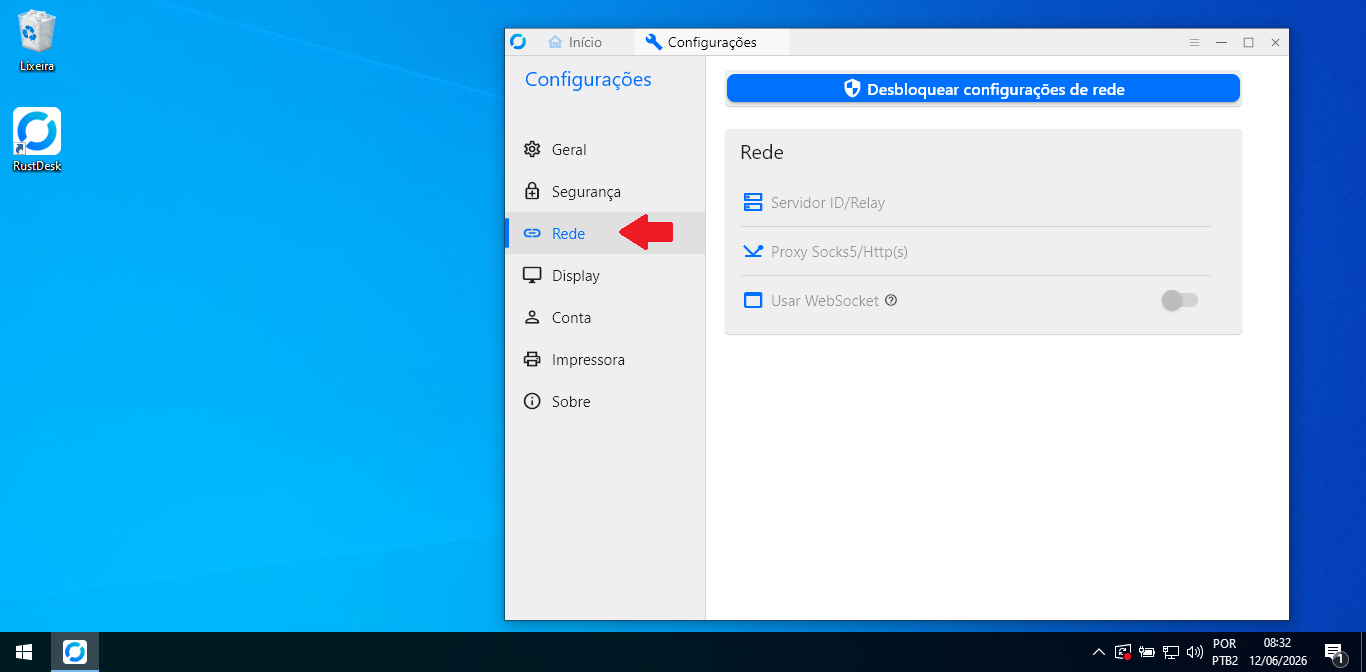Click the battery tray icon
The width and height of the screenshot is (1366, 672).
click(x=1147, y=652)
